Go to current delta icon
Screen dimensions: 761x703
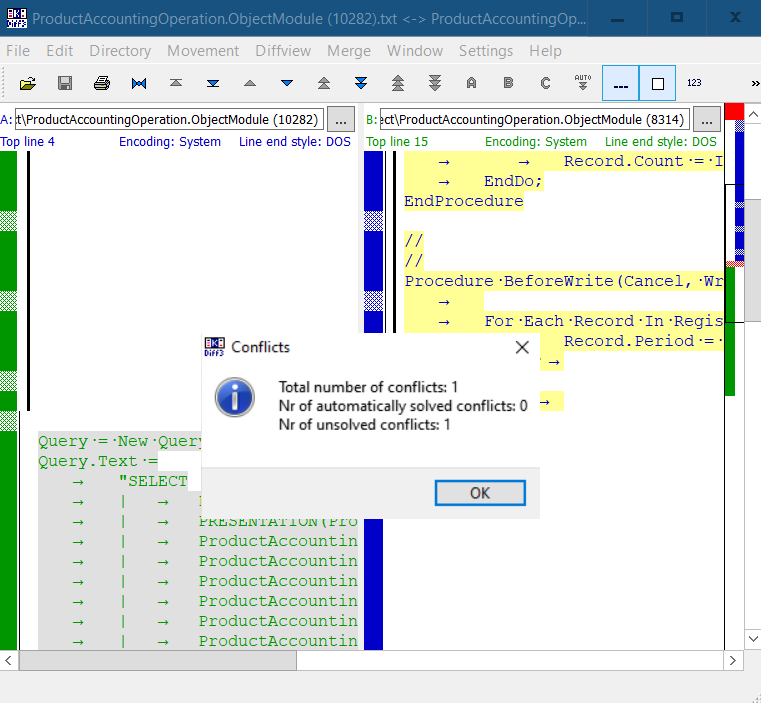click(139, 84)
